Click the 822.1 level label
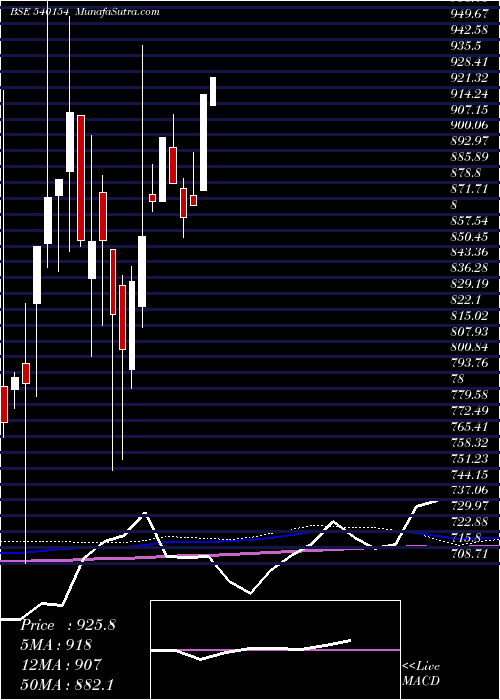The height and width of the screenshot is (700, 500). (466, 300)
